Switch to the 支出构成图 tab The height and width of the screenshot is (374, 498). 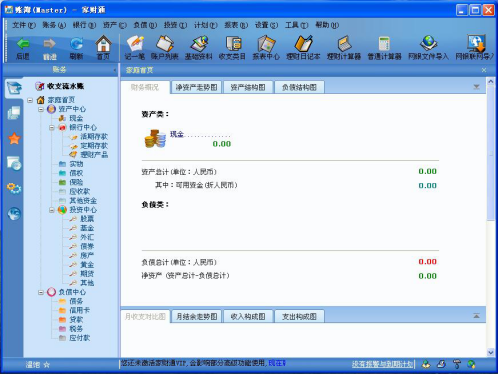coord(299,316)
